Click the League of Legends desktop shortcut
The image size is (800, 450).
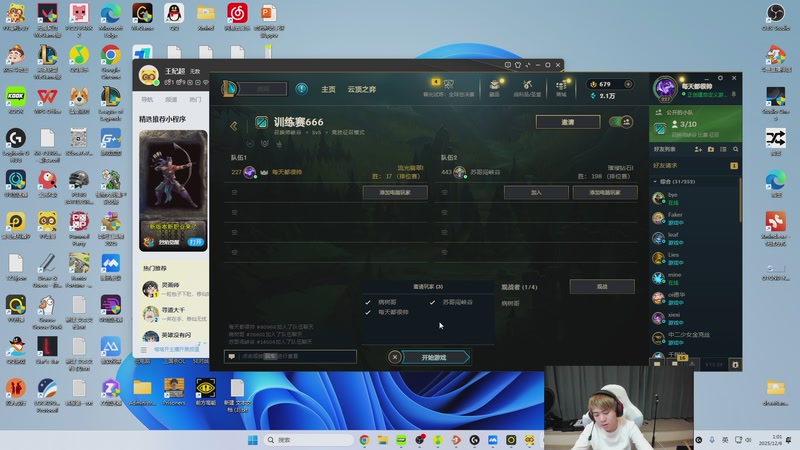coord(111,103)
